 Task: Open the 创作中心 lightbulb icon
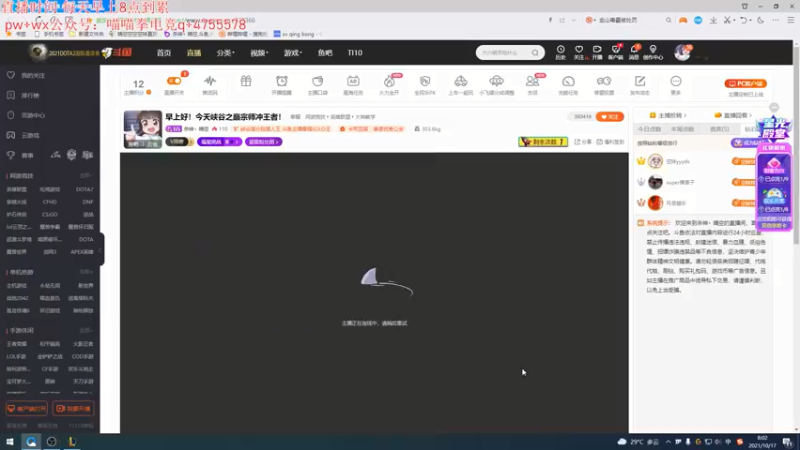[x=653, y=49]
